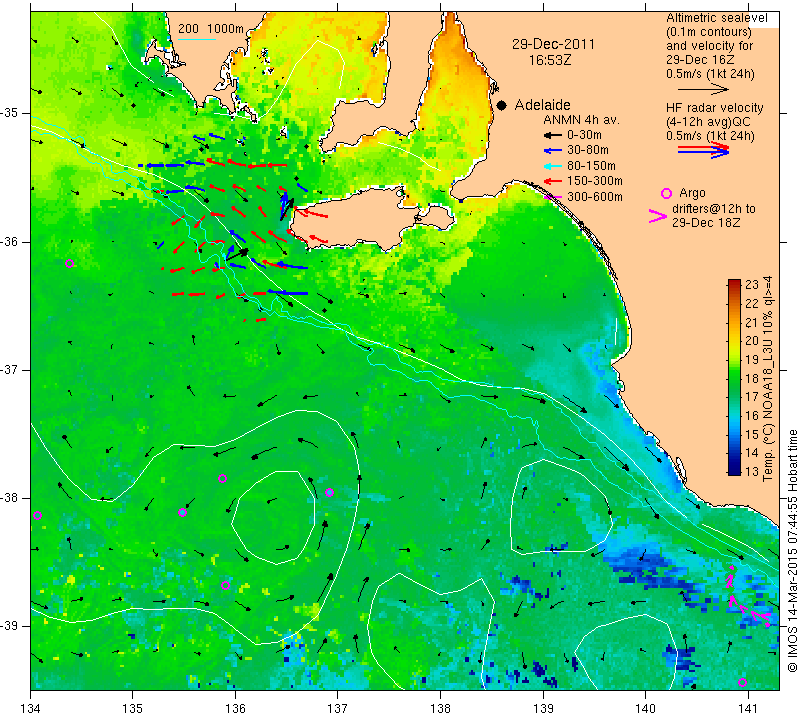Click the cyan 200m isobath legend line

pyautogui.click(x=196, y=39)
